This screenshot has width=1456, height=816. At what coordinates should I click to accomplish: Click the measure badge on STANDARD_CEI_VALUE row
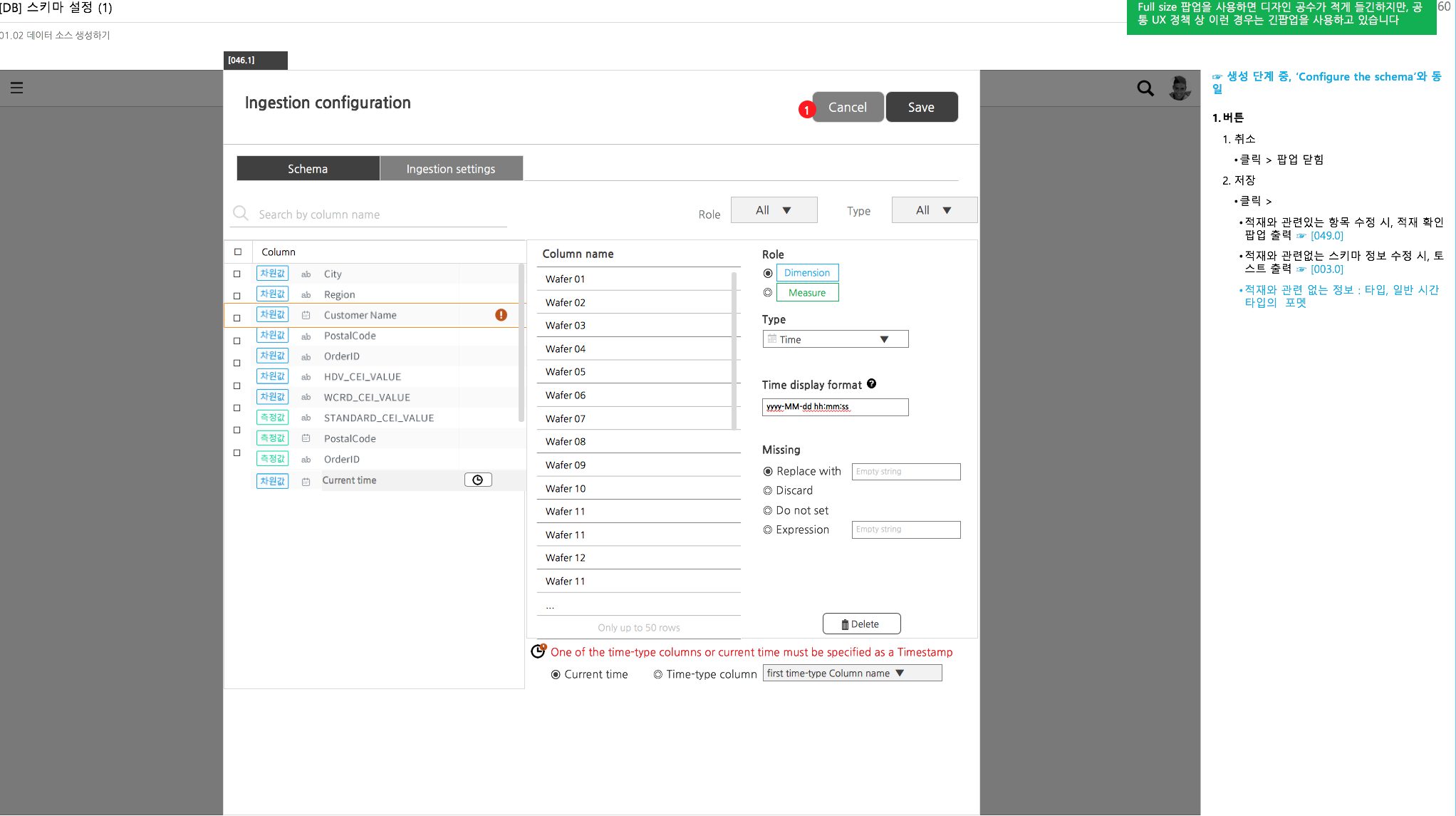pos(272,418)
